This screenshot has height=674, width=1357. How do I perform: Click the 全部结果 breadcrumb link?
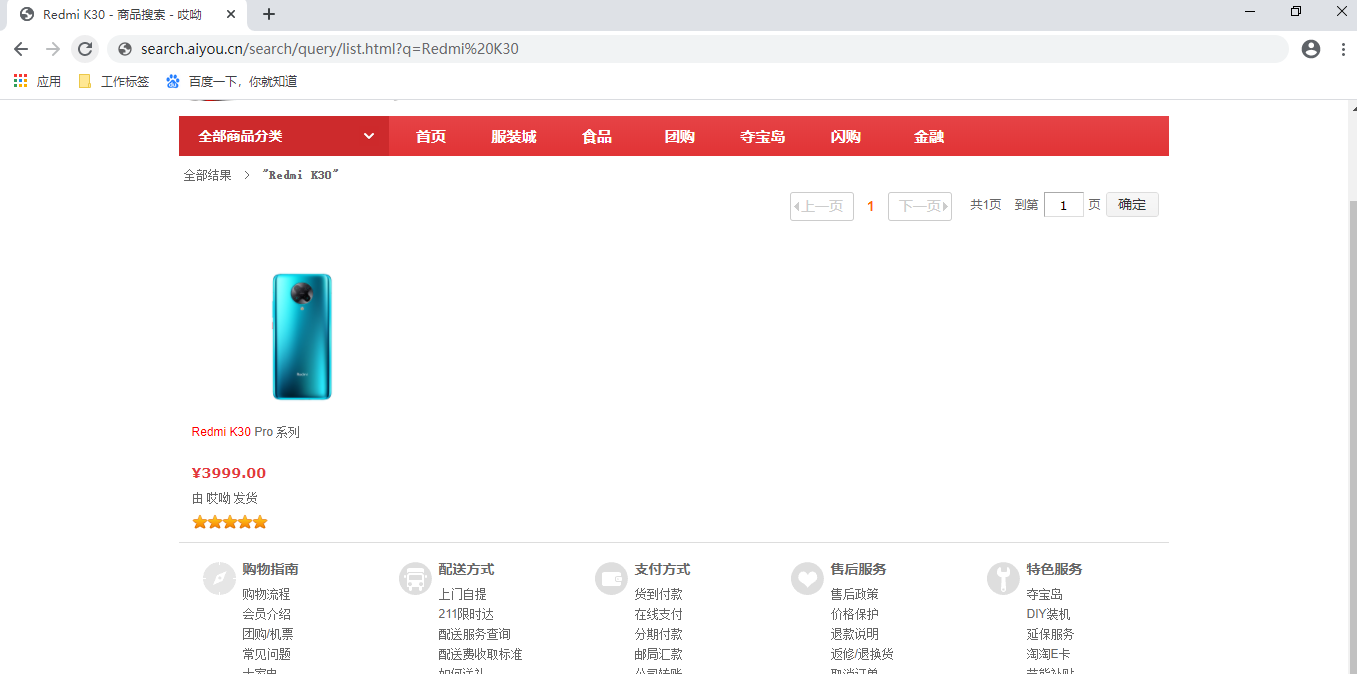tap(207, 175)
